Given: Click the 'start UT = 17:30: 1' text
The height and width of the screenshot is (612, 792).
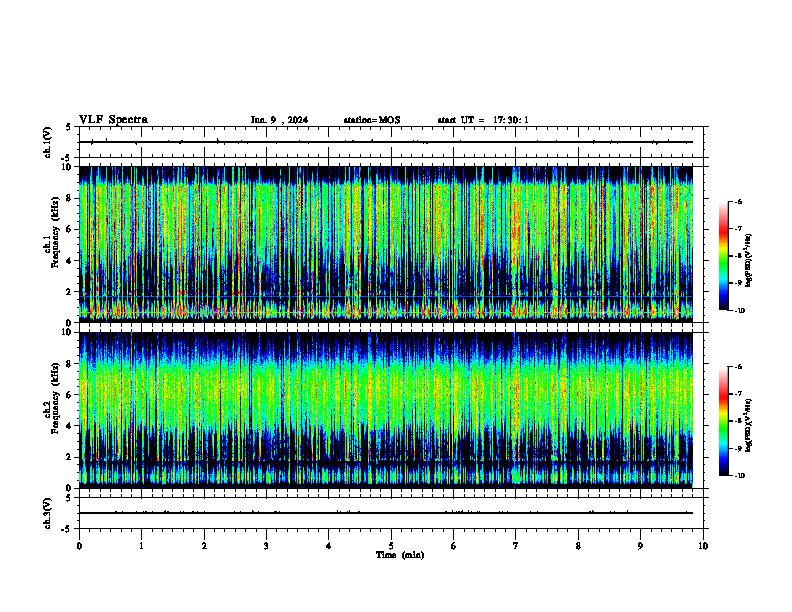Looking at the screenshot, I should click(483, 120).
